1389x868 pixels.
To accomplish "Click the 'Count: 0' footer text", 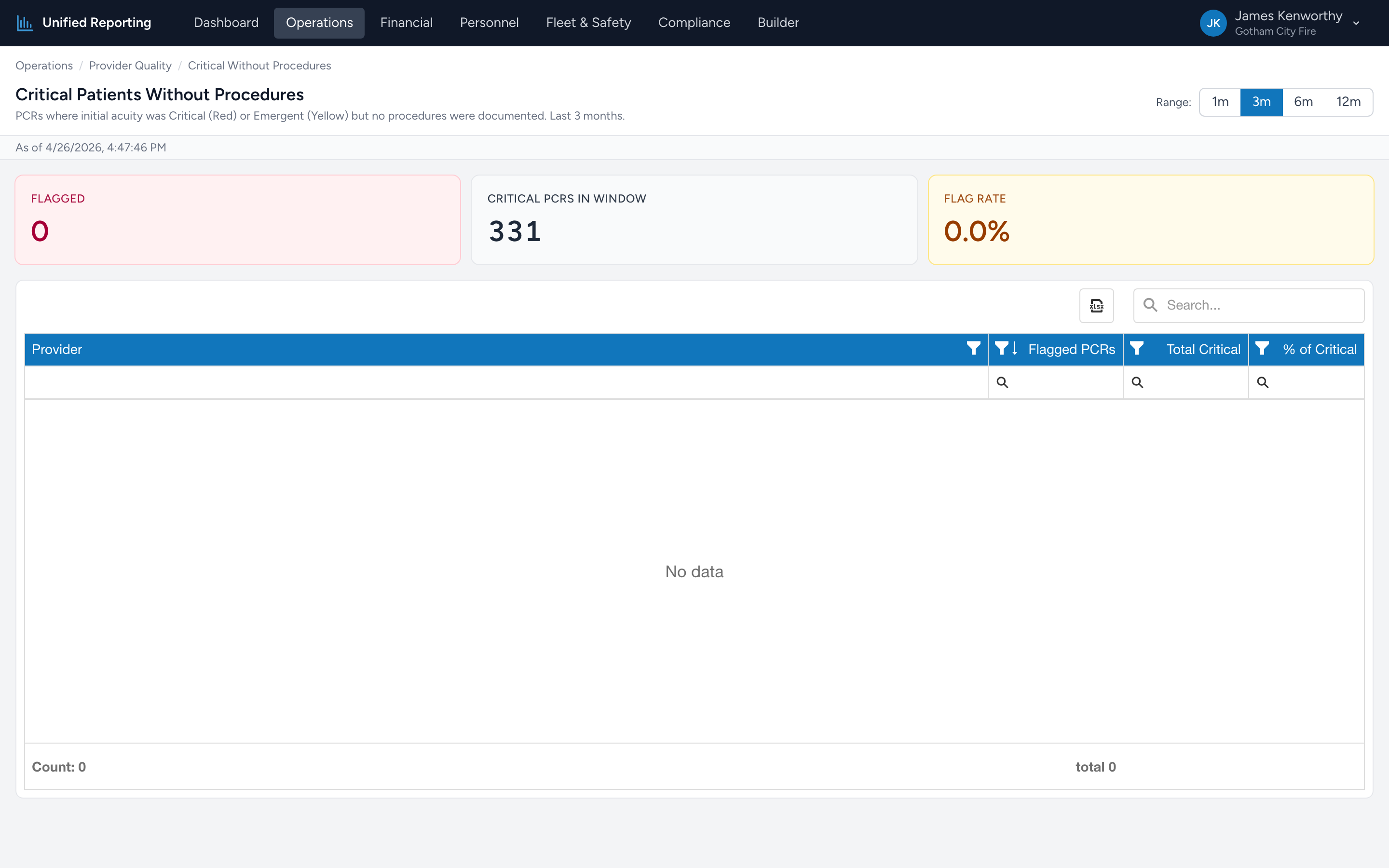I will coord(58,767).
